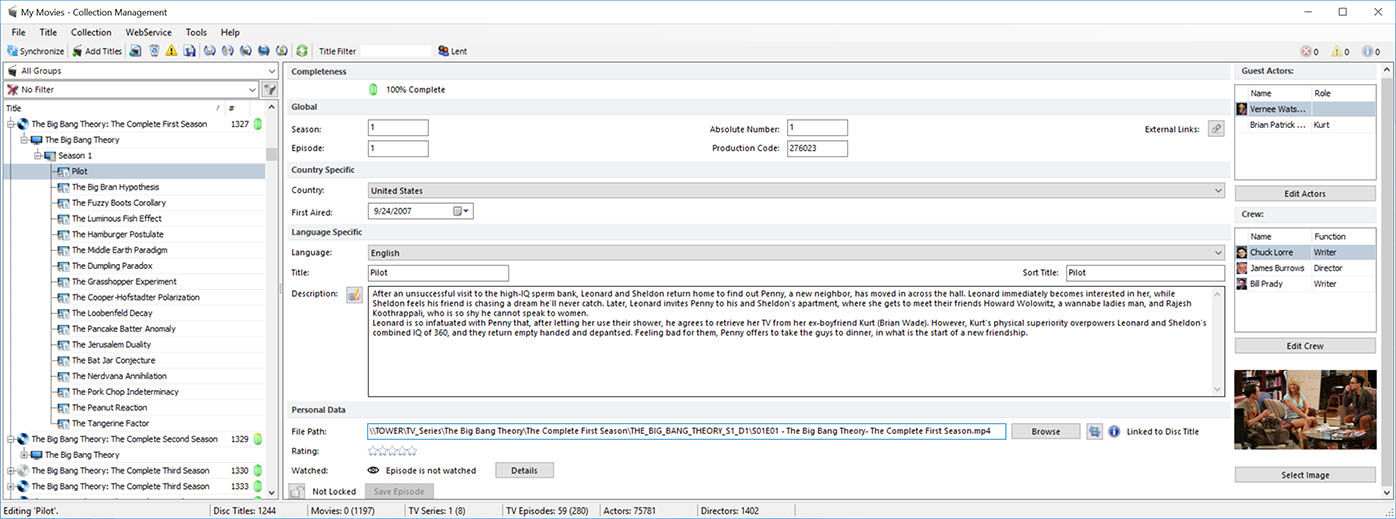Image resolution: width=1396 pixels, height=519 pixels.
Task: Select Chuck Lorre in the Crew list
Action: click(x=1303, y=253)
